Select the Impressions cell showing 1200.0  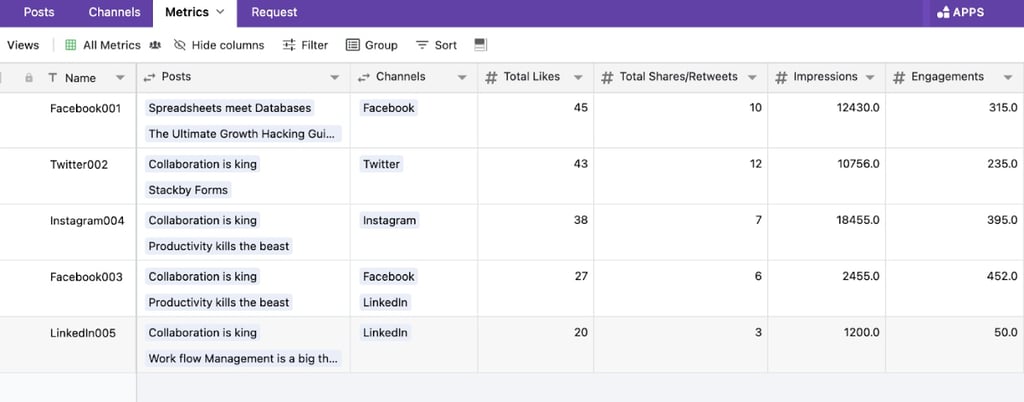[x=826, y=345]
